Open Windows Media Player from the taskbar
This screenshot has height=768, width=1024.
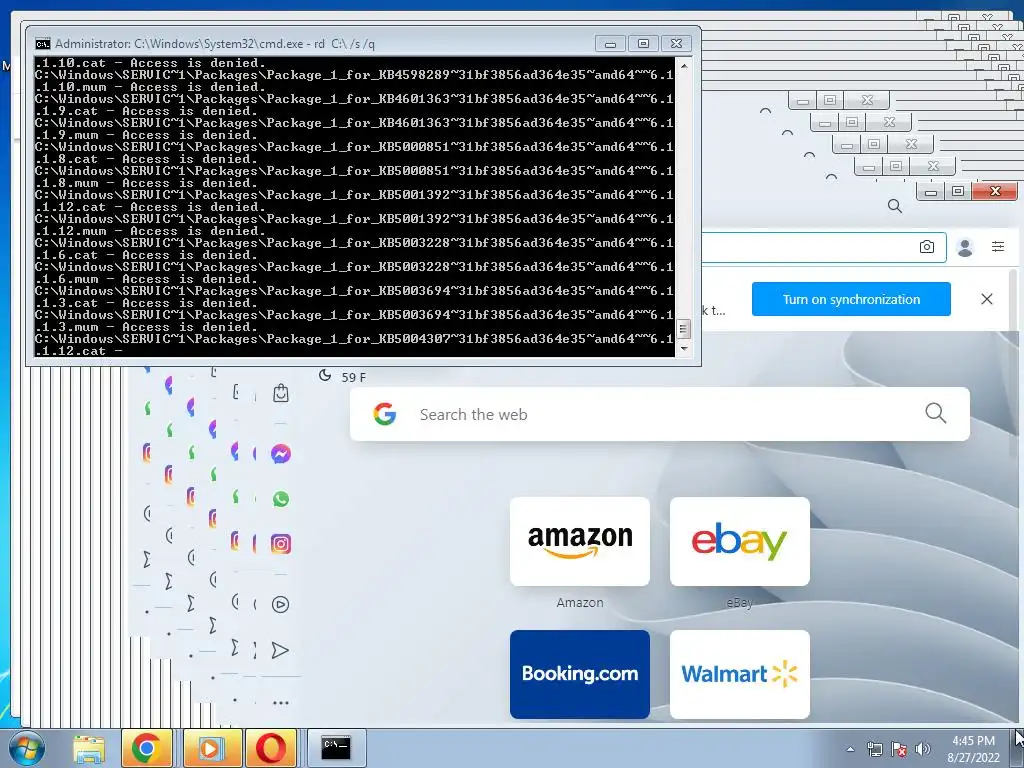click(212, 748)
